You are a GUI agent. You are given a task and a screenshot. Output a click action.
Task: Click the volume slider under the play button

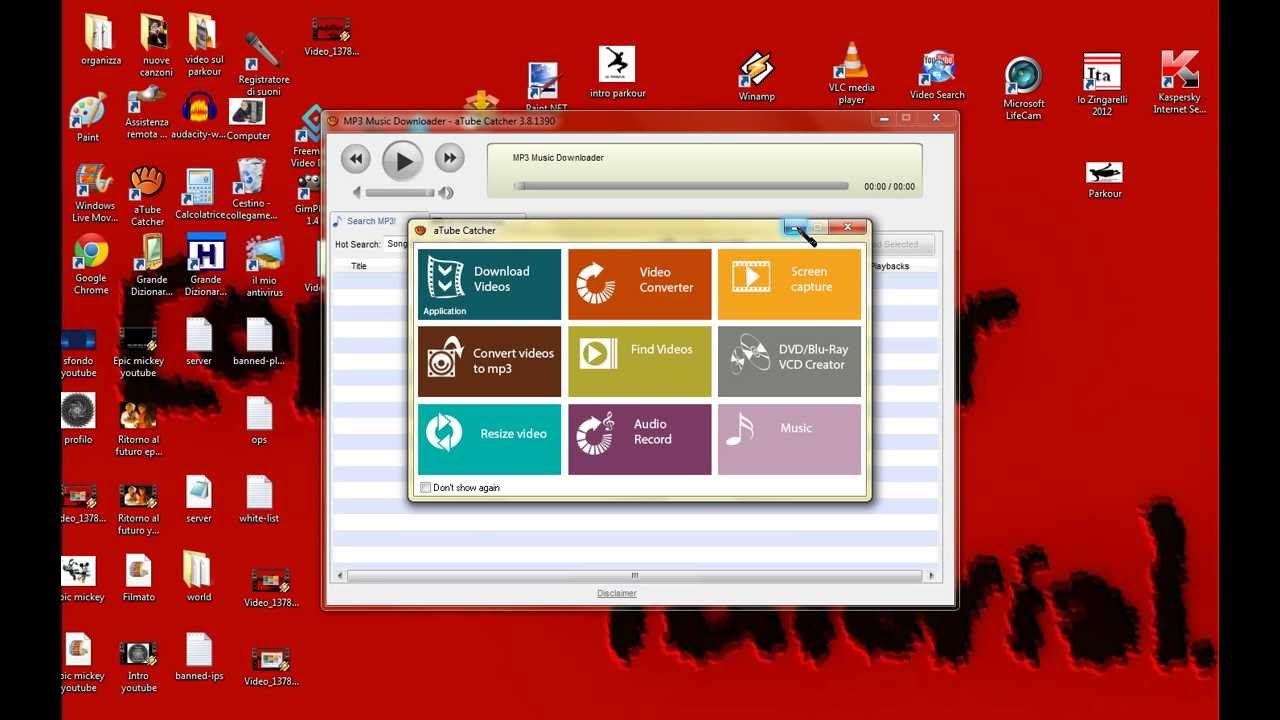400,193
